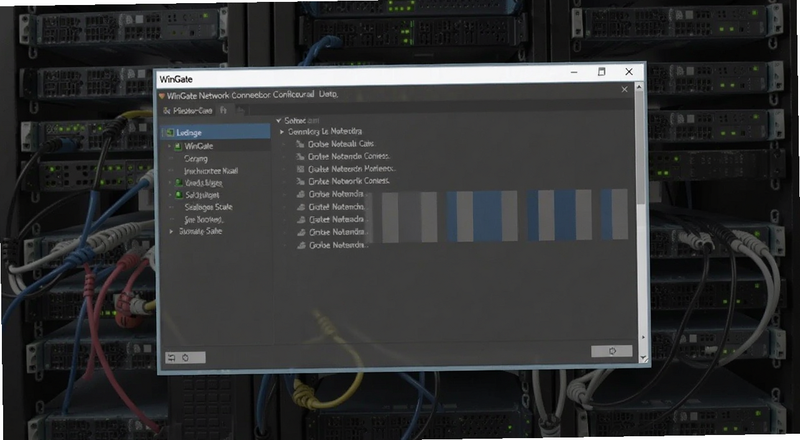Click the second toolbar icon after Plieste-Cue
This screenshot has height=440, width=800.
click(223, 110)
